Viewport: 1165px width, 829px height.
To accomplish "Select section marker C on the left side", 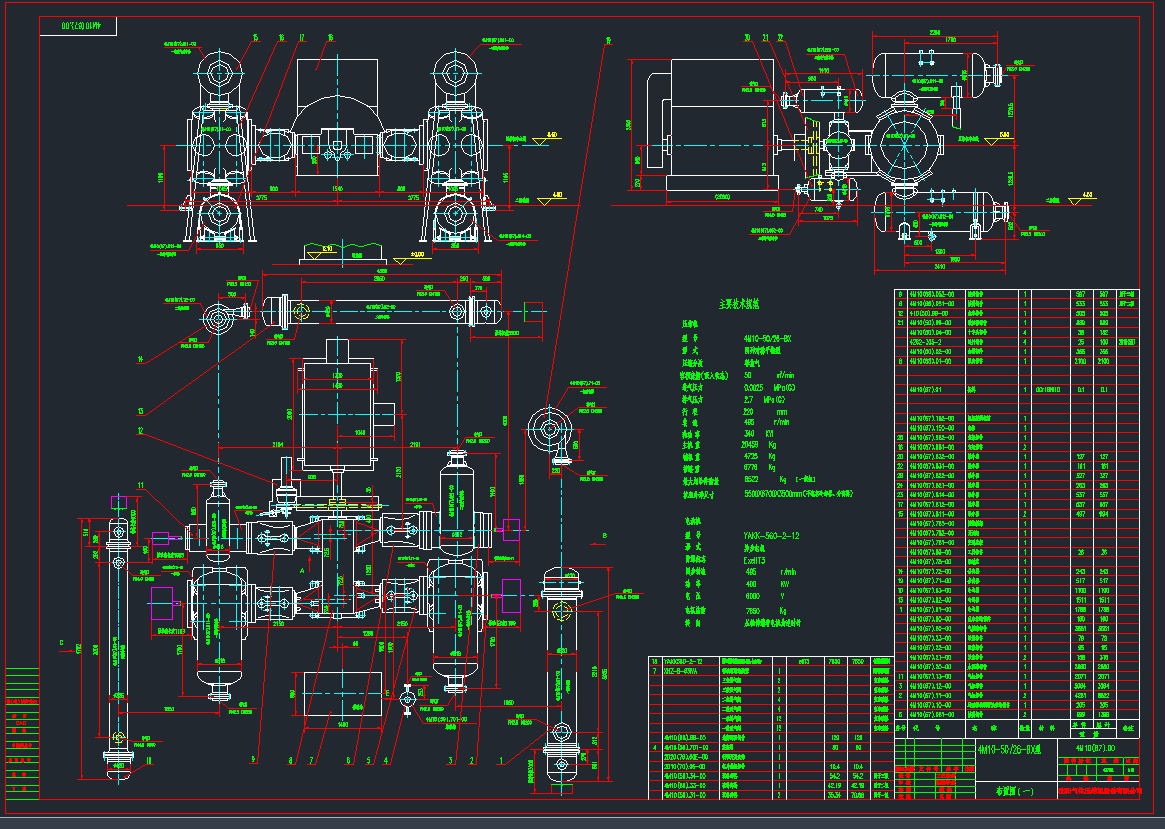I will [62, 643].
